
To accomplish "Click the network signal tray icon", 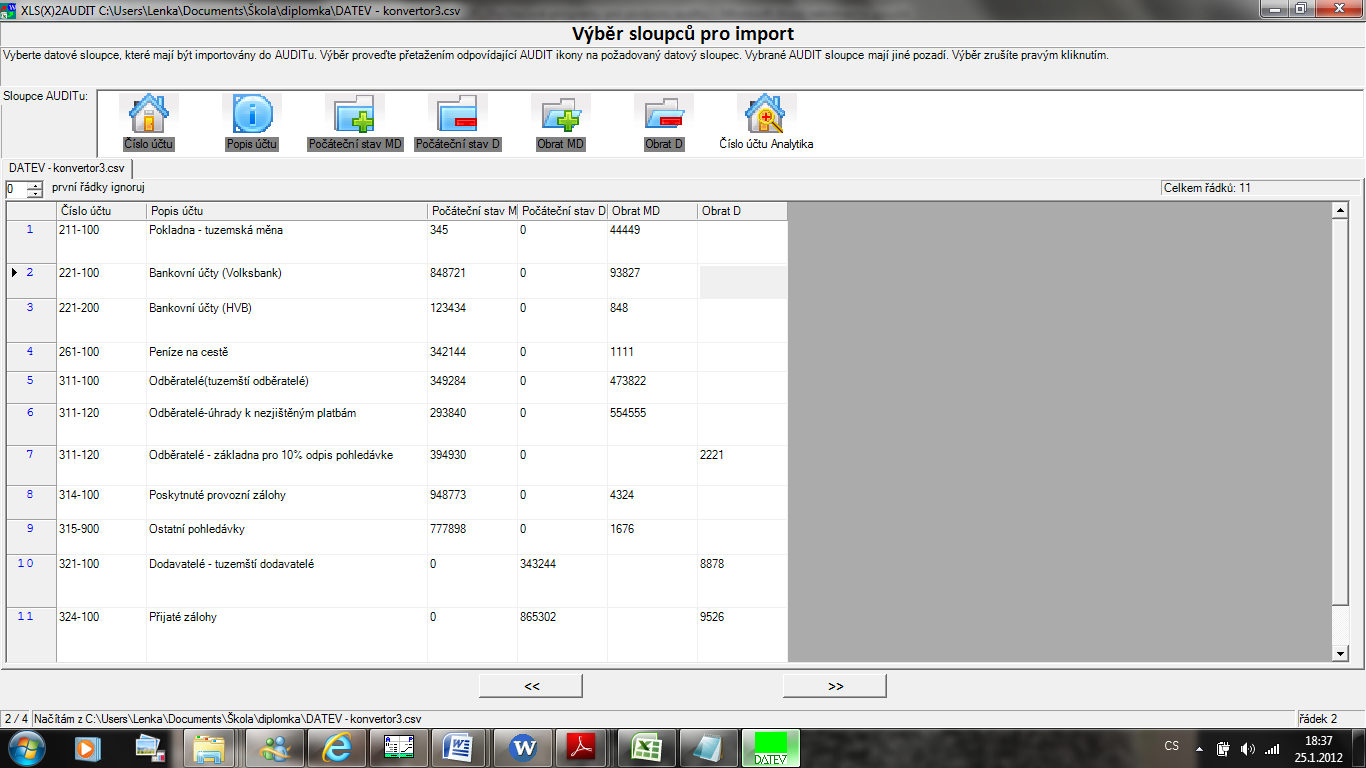I will click(1272, 748).
